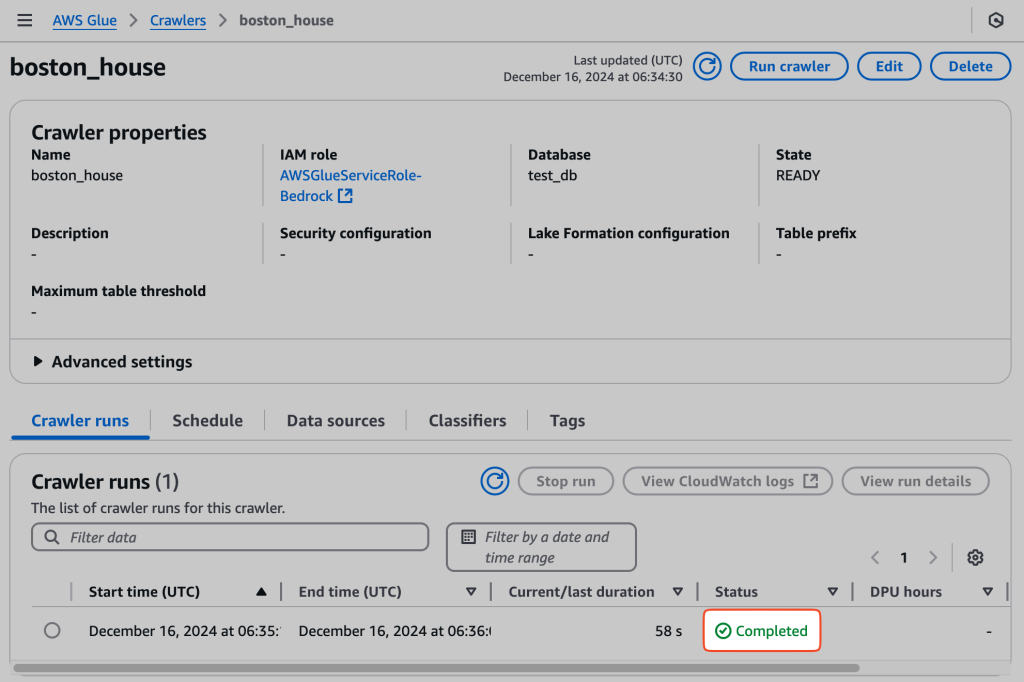Screen dimensions: 1024x682
Task: Refresh crawler details next to Last updated
Action: pyautogui.click(x=707, y=67)
